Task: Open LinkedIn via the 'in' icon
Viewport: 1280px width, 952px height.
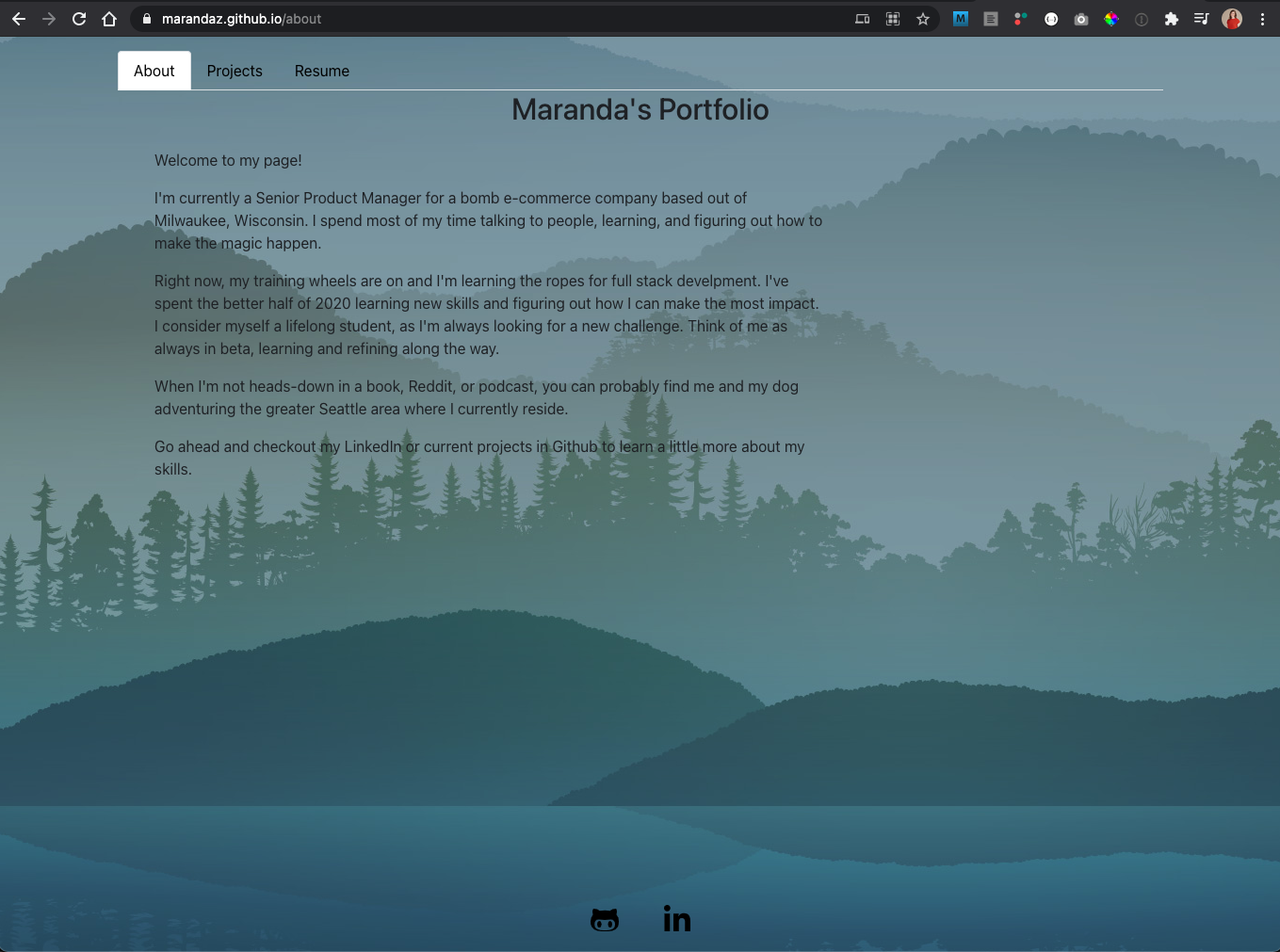Action: tap(676, 918)
